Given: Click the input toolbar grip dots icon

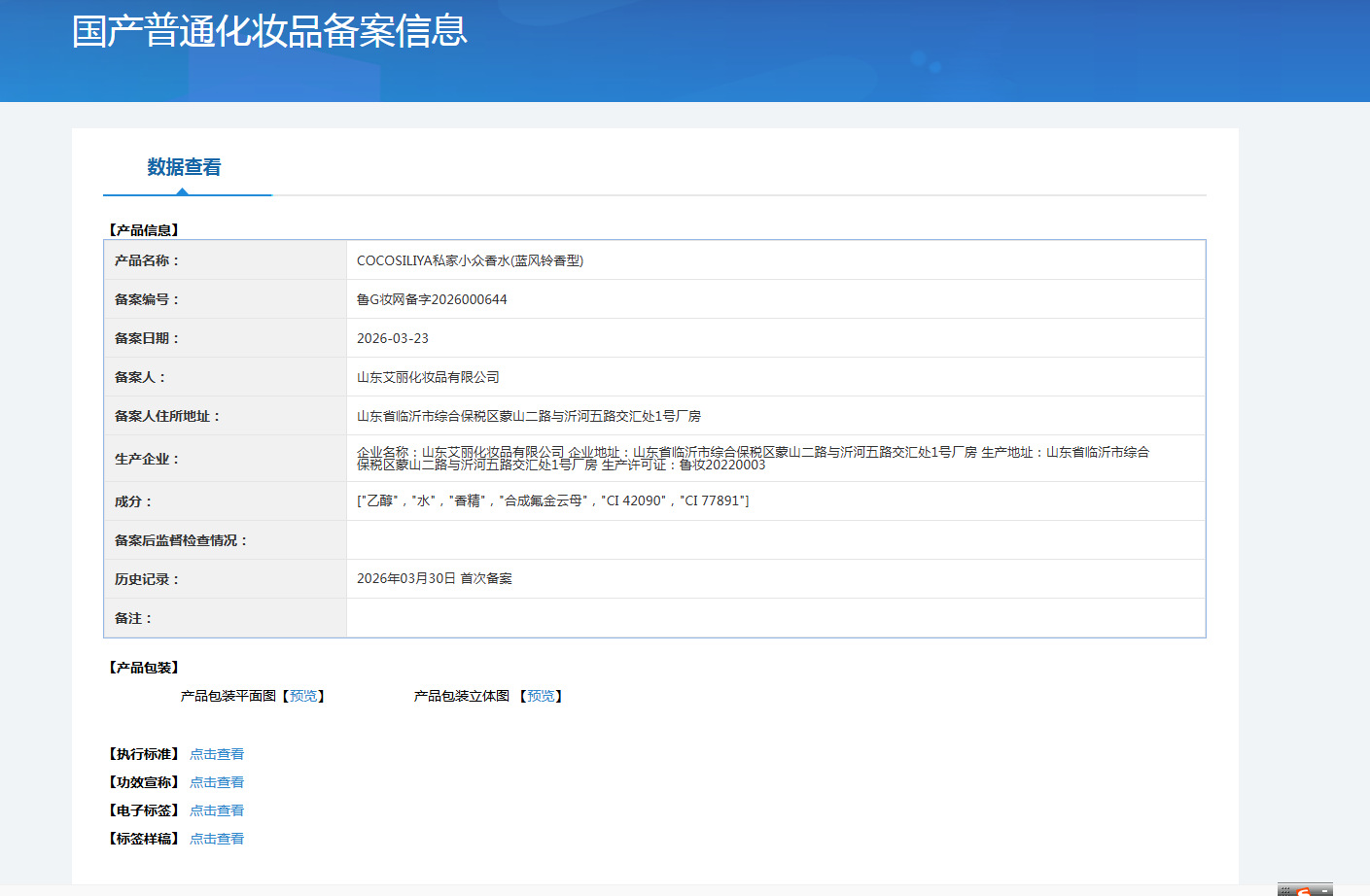Looking at the screenshot, I should 1285,892.
